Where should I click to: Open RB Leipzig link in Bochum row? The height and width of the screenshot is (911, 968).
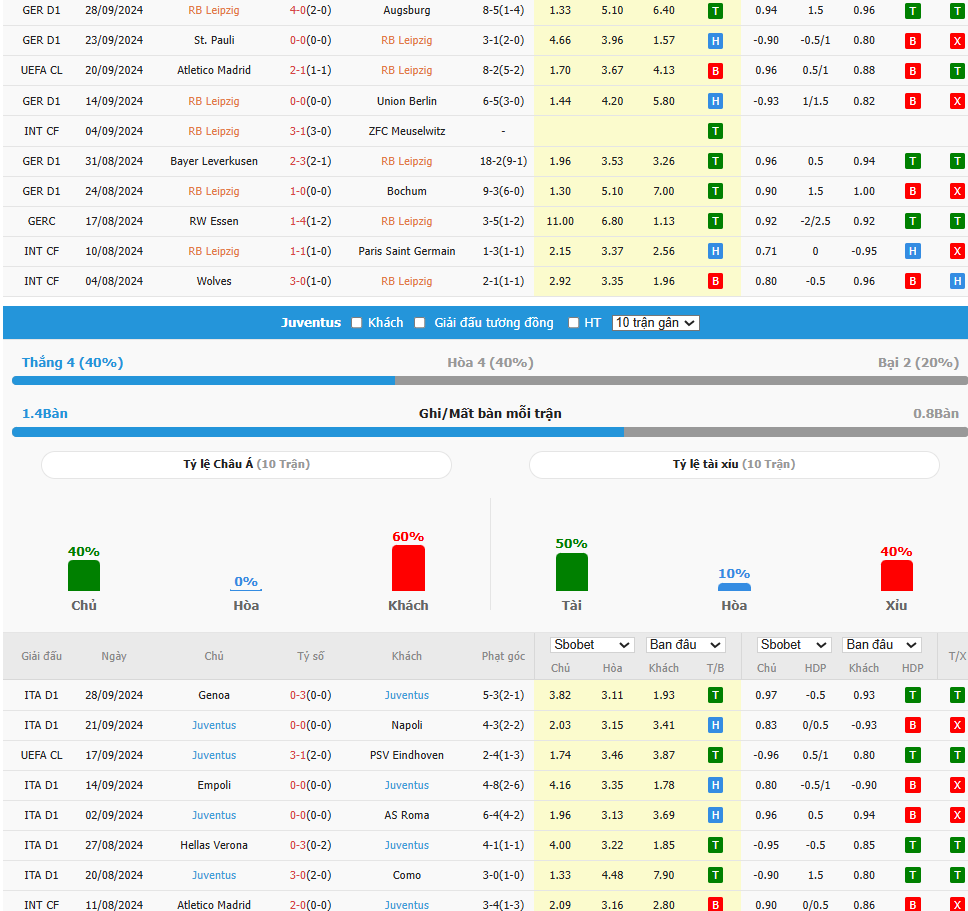click(214, 191)
